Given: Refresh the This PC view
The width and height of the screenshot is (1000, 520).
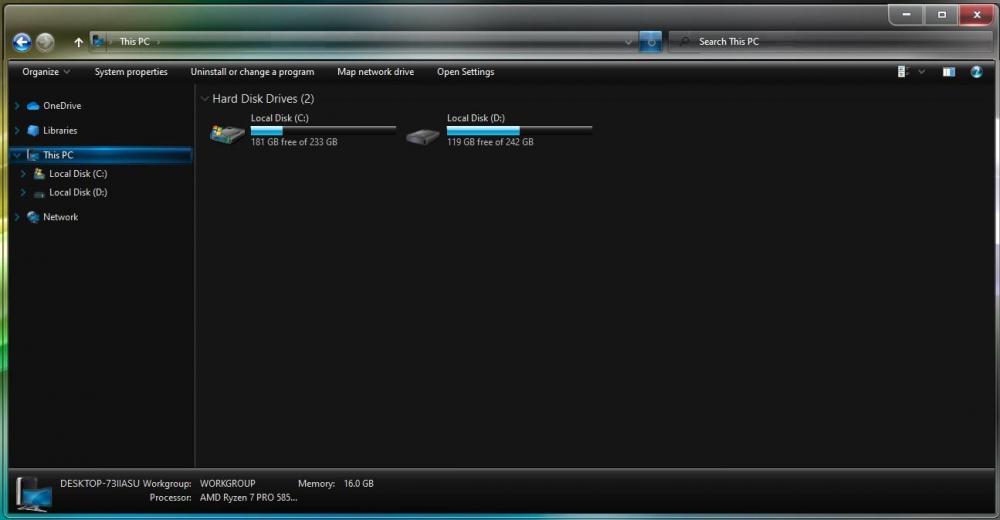Looking at the screenshot, I should pos(651,42).
